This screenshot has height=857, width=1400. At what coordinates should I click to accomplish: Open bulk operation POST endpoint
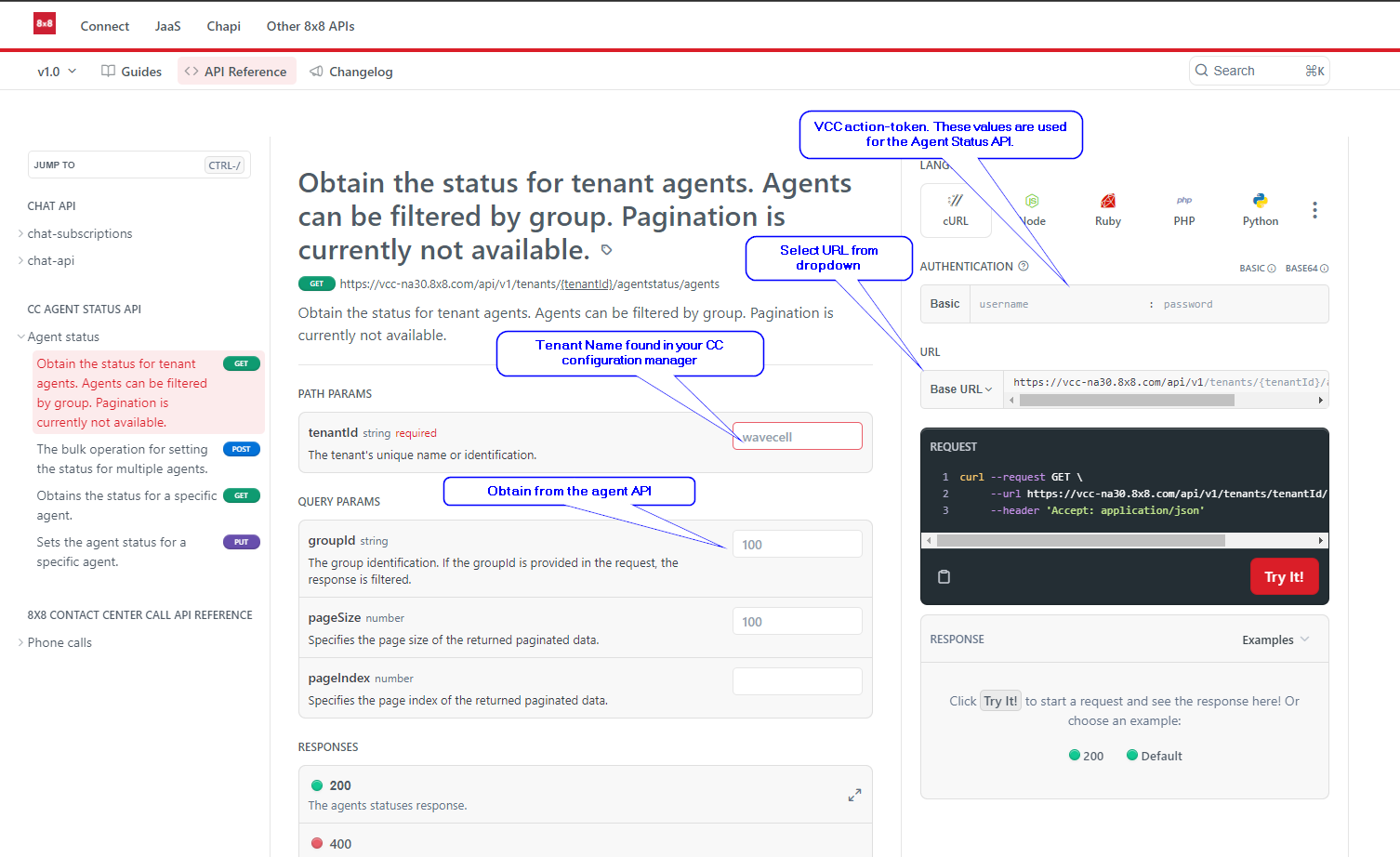[148, 459]
